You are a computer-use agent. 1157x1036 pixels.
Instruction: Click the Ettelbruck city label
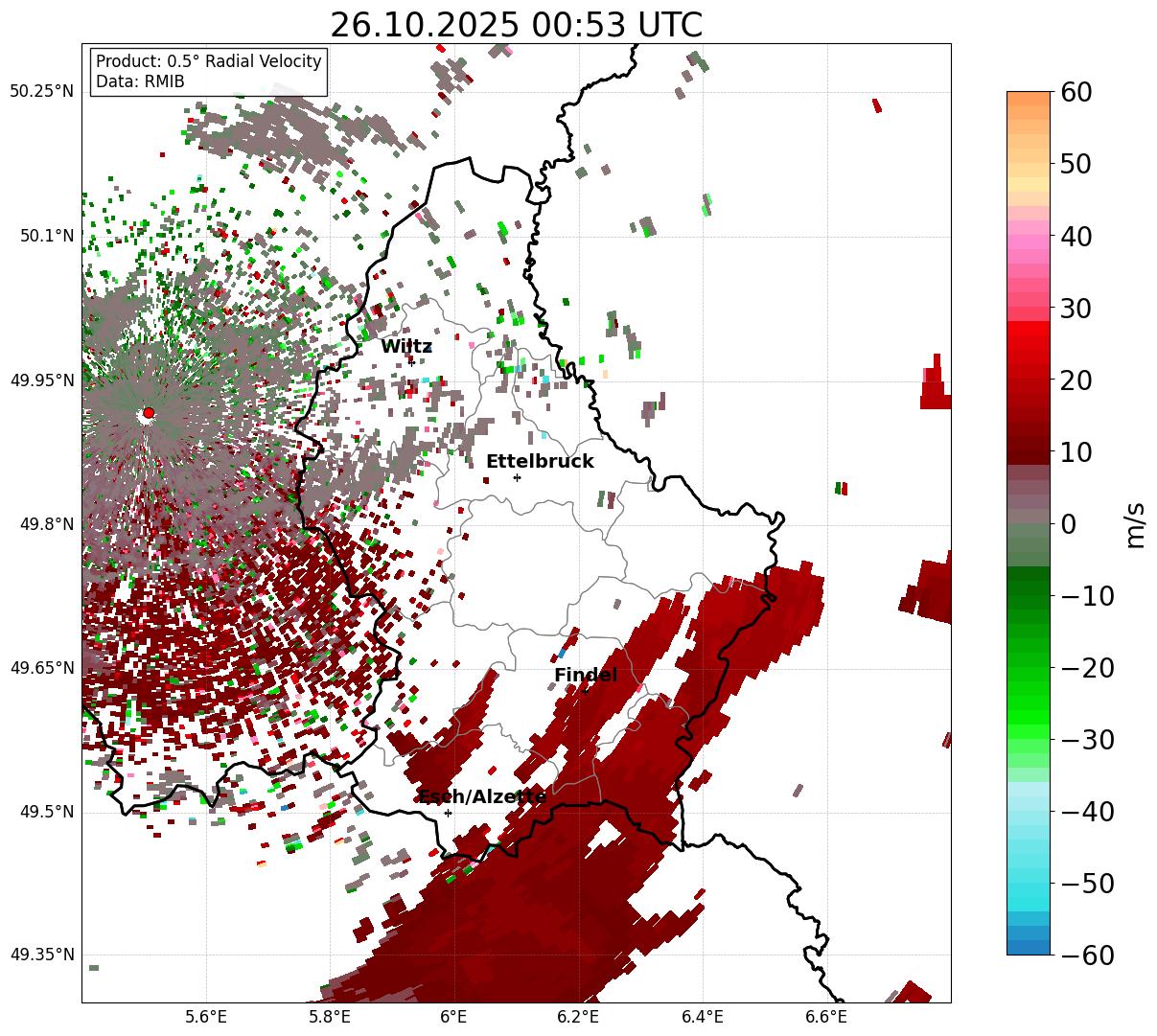coord(540,462)
